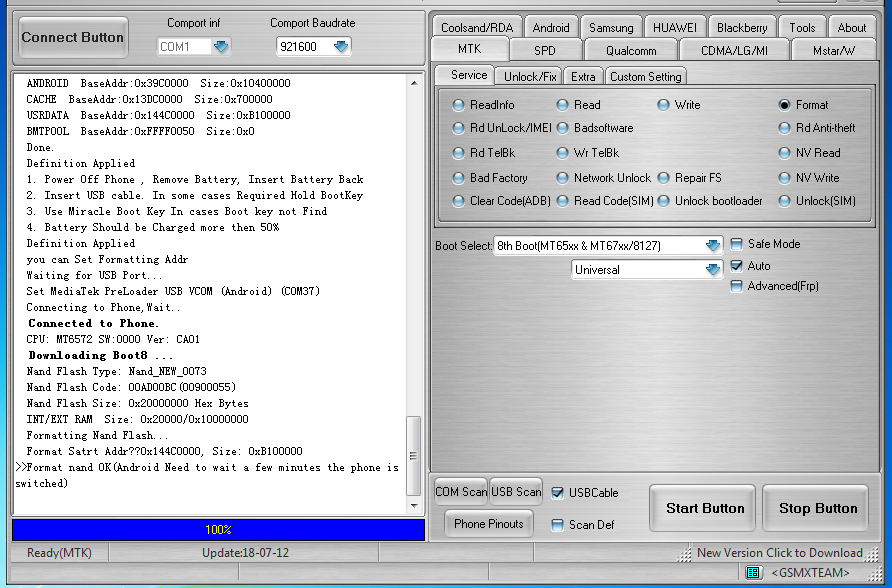892x588 pixels.
Task: Click the Start Button
Action: (703, 508)
